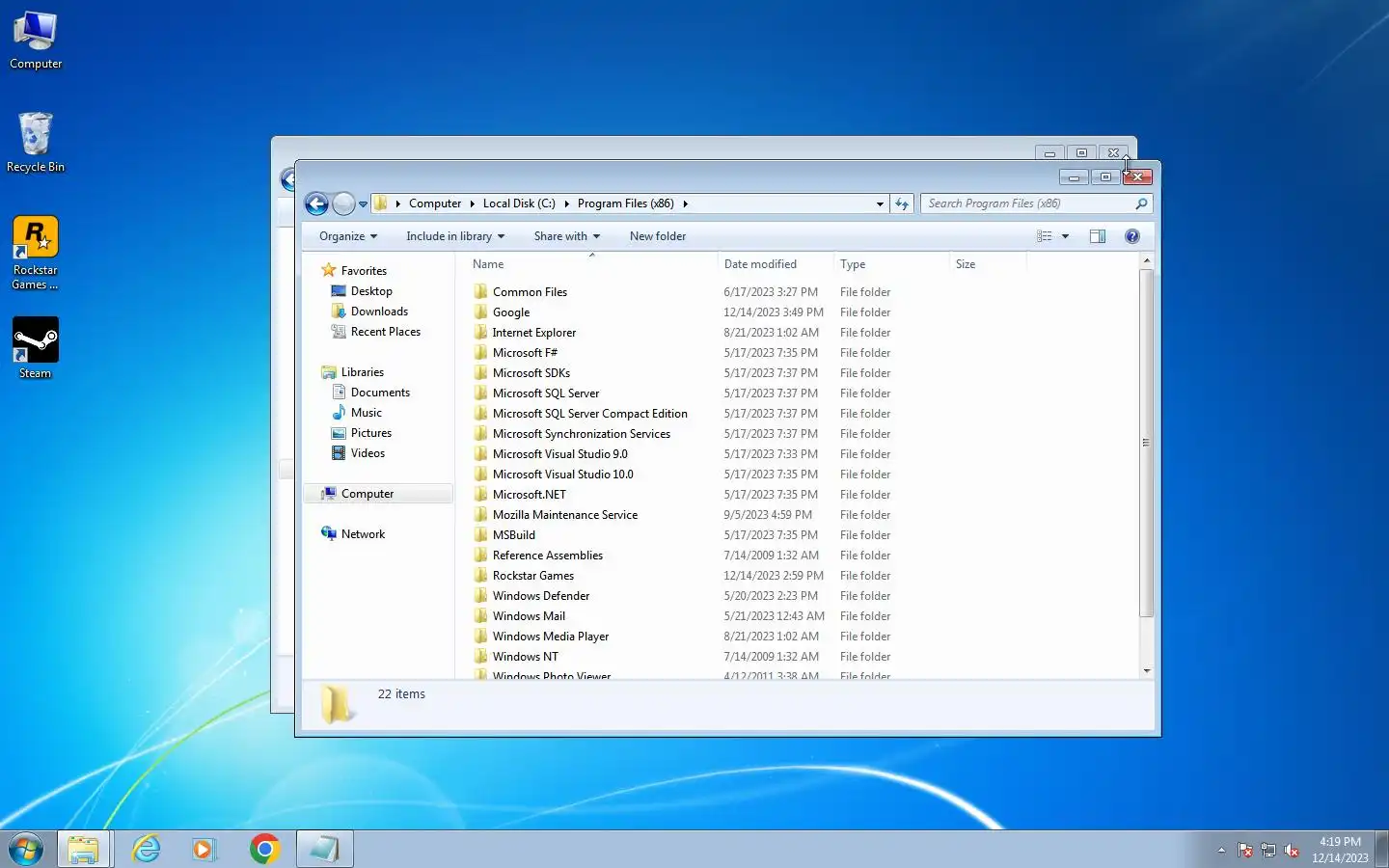Open the address bar history dropdown
The width and height of the screenshot is (1389, 868).
[x=880, y=204]
